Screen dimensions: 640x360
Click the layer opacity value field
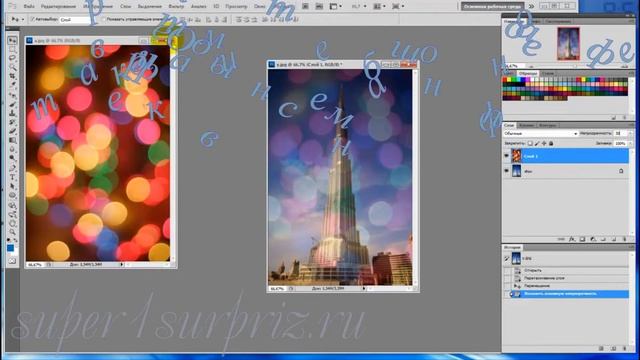click(x=620, y=133)
